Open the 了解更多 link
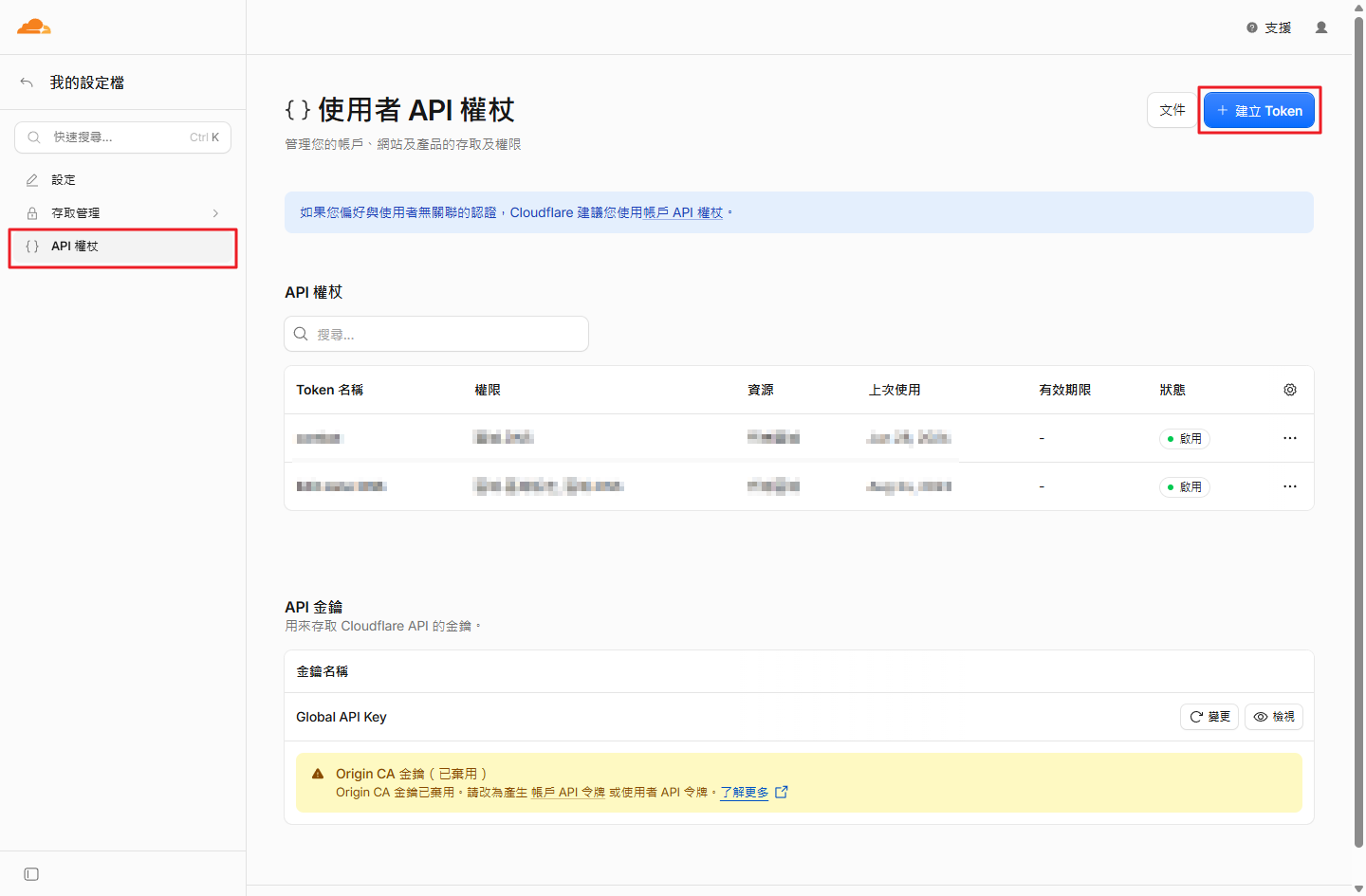Image resolution: width=1366 pixels, height=896 pixels. pos(745,793)
